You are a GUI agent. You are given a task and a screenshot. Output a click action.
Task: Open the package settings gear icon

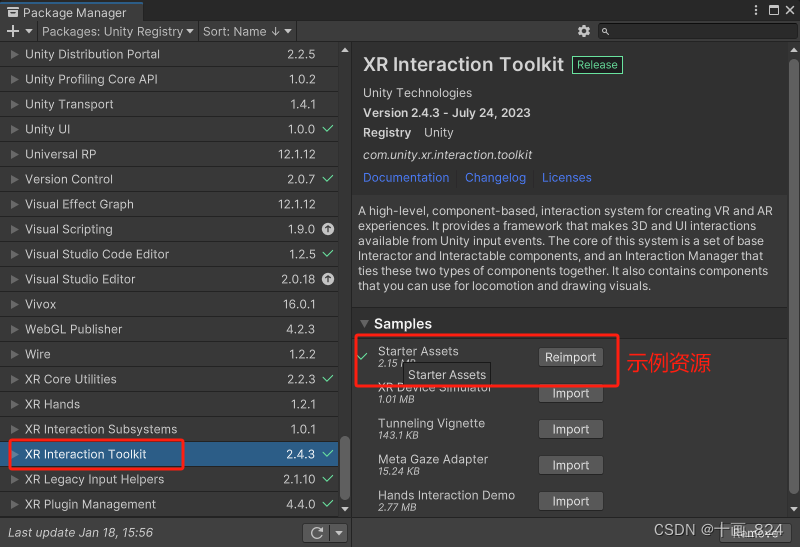pyautogui.click(x=584, y=31)
